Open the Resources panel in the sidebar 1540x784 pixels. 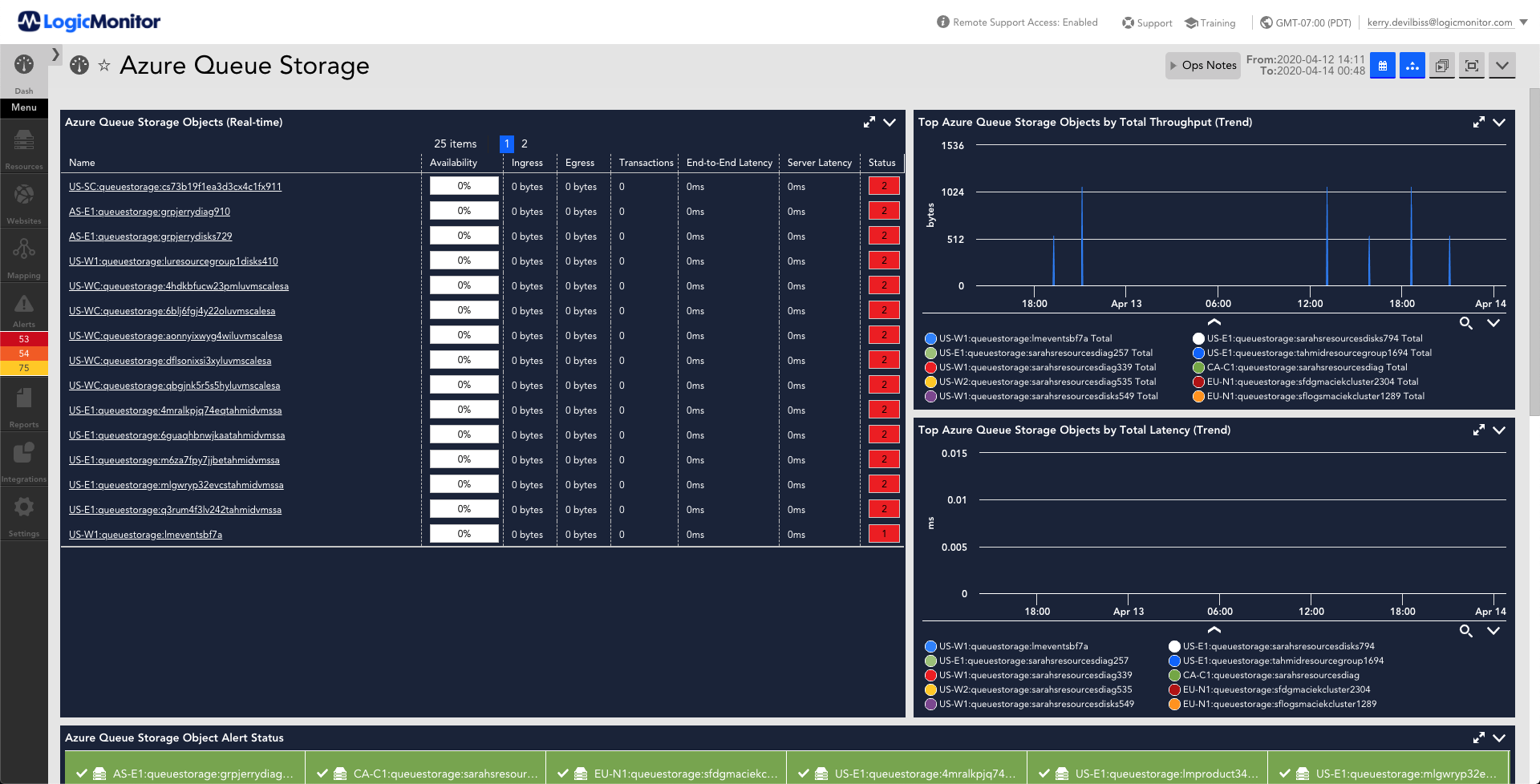click(x=23, y=147)
